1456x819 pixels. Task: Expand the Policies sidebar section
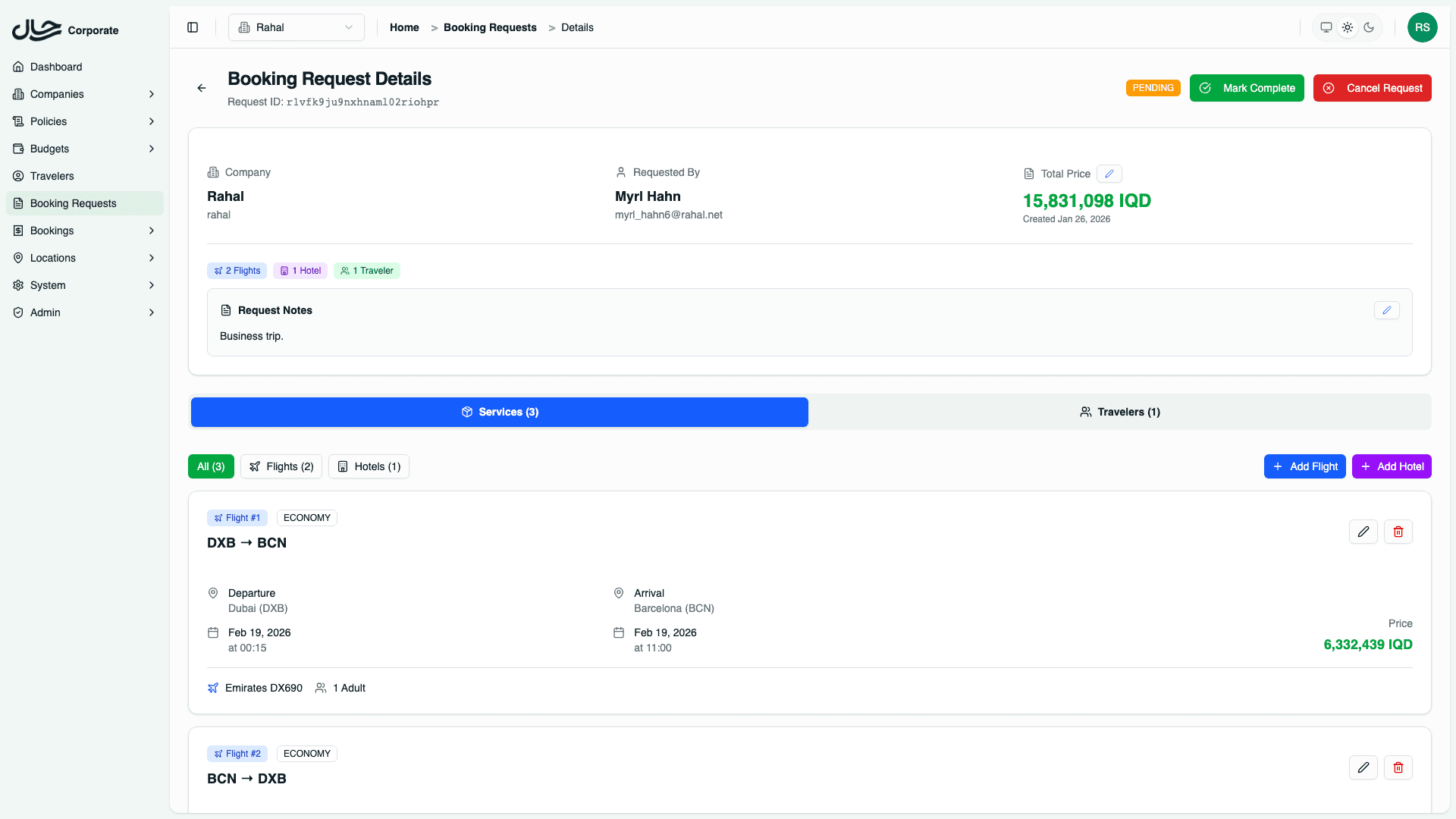(84, 121)
